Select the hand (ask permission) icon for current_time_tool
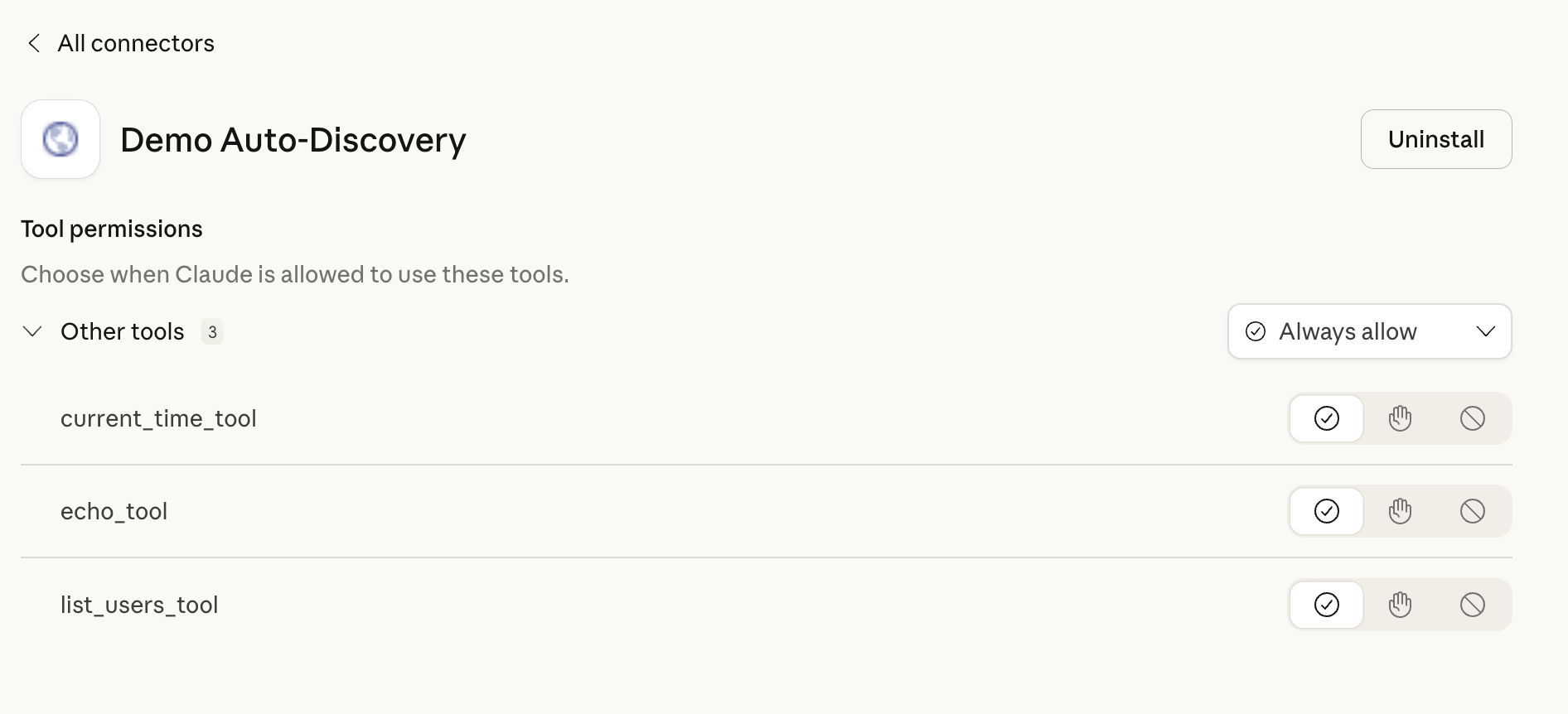The width and height of the screenshot is (1568, 714). coord(1400,418)
